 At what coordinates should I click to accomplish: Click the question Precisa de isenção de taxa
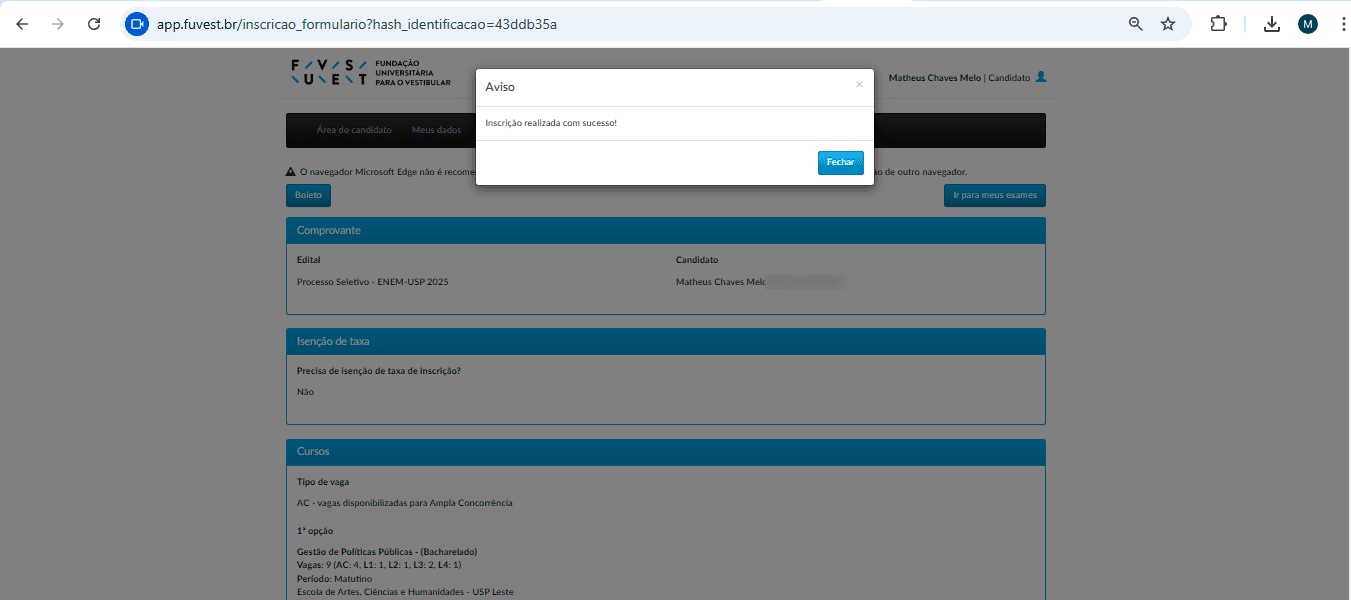[x=379, y=371]
